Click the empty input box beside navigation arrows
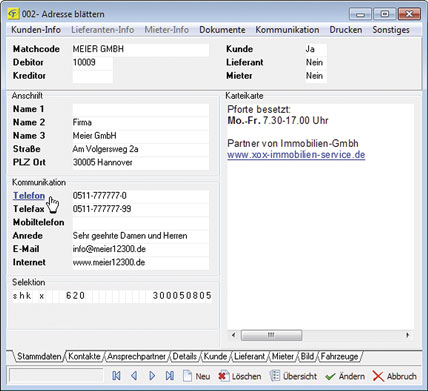The height and width of the screenshot is (391, 428). (56, 376)
